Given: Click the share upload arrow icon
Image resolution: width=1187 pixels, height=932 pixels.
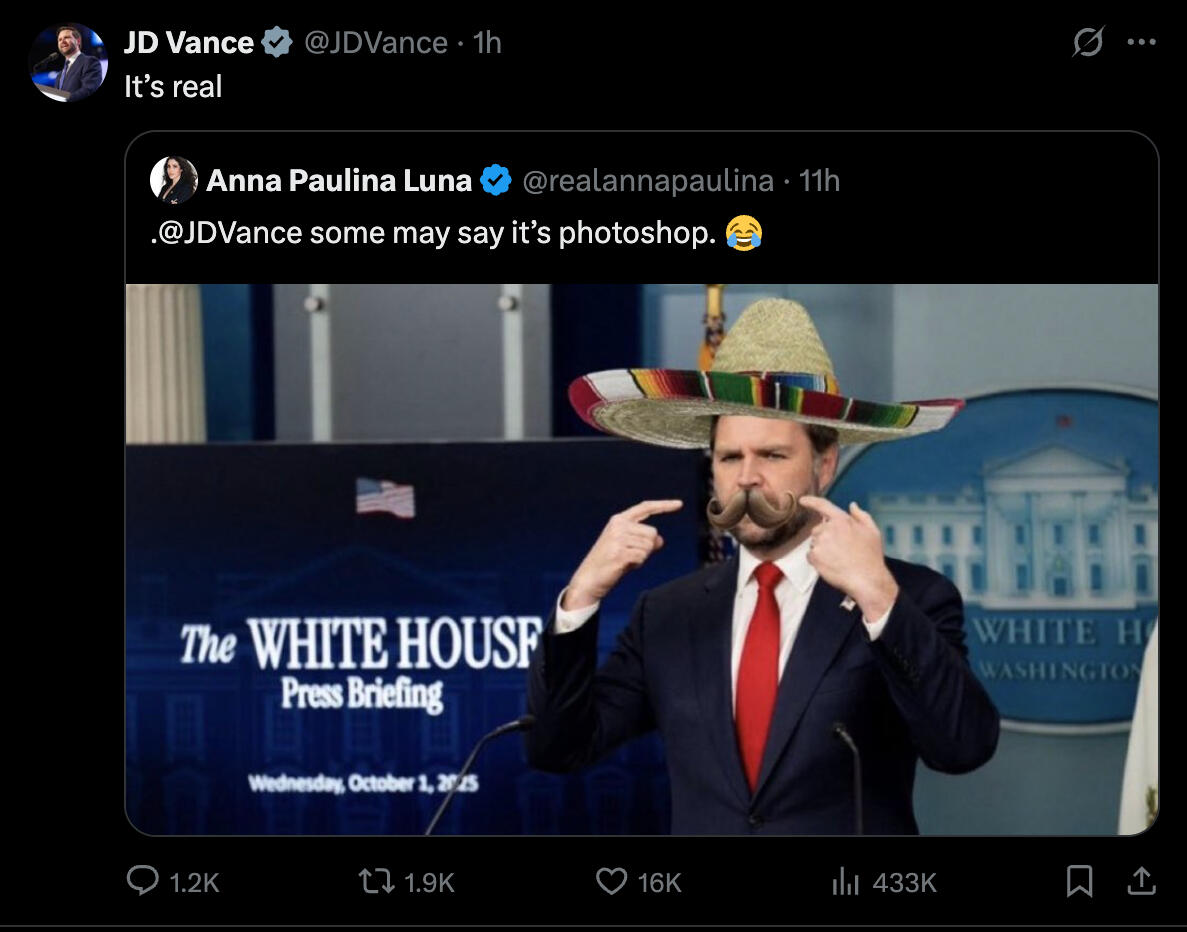Looking at the screenshot, I should pos(1140,881).
